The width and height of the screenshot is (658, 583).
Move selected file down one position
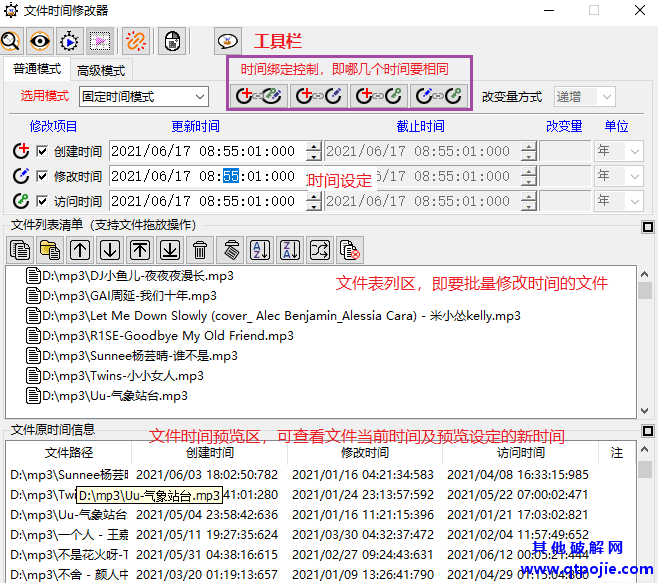[x=110, y=250]
